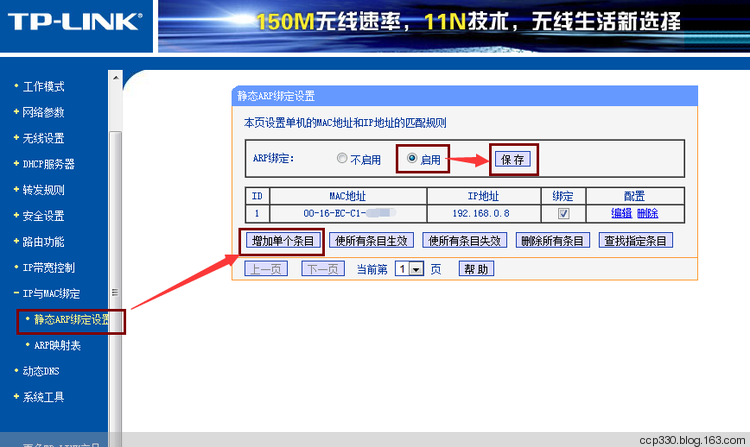The image size is (750, 447).
Task: Collapse the IP与MAC绑定 sidebar section
Action: click(x=51, y=294)
